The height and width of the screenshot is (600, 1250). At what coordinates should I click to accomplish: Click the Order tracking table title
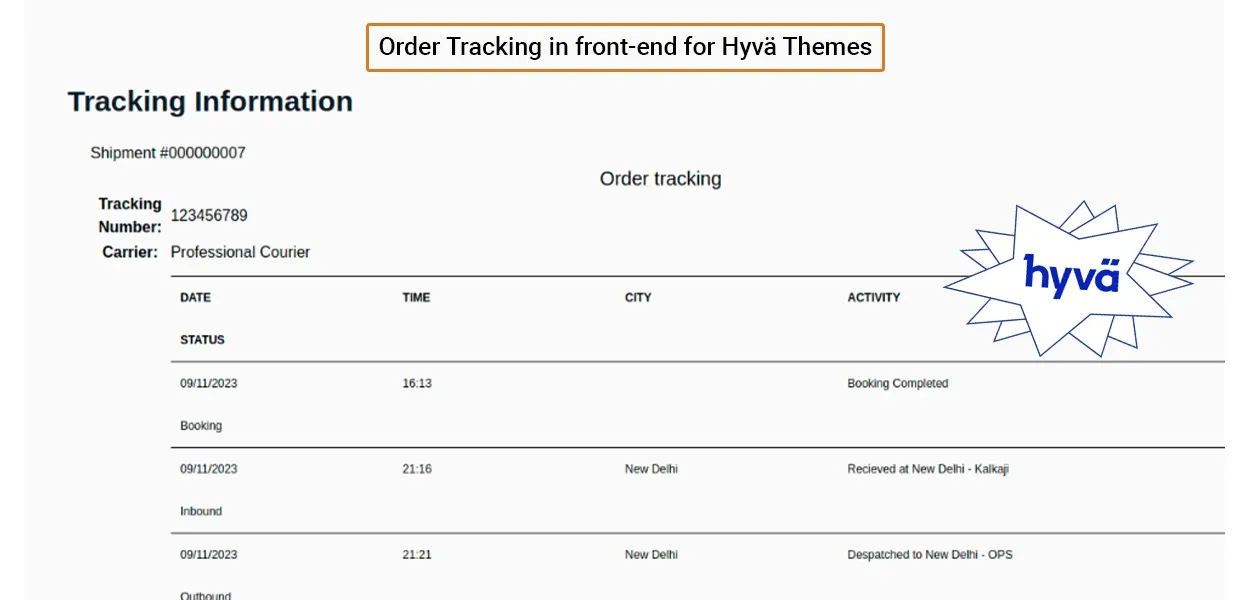pyautogui.click(x=660, y=179)
